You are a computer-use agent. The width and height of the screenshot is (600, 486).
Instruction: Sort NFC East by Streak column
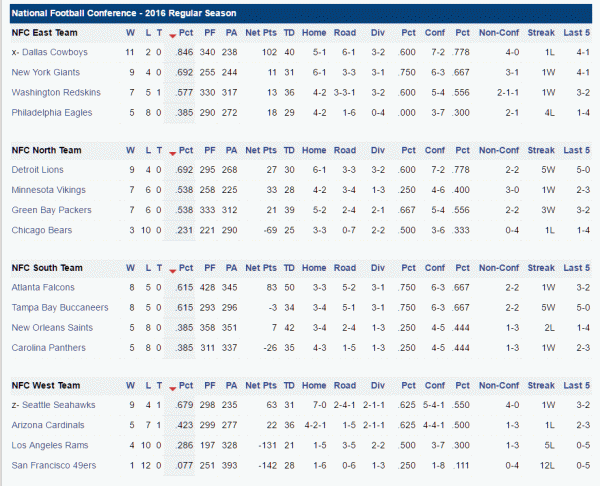[x=541, y=33]
